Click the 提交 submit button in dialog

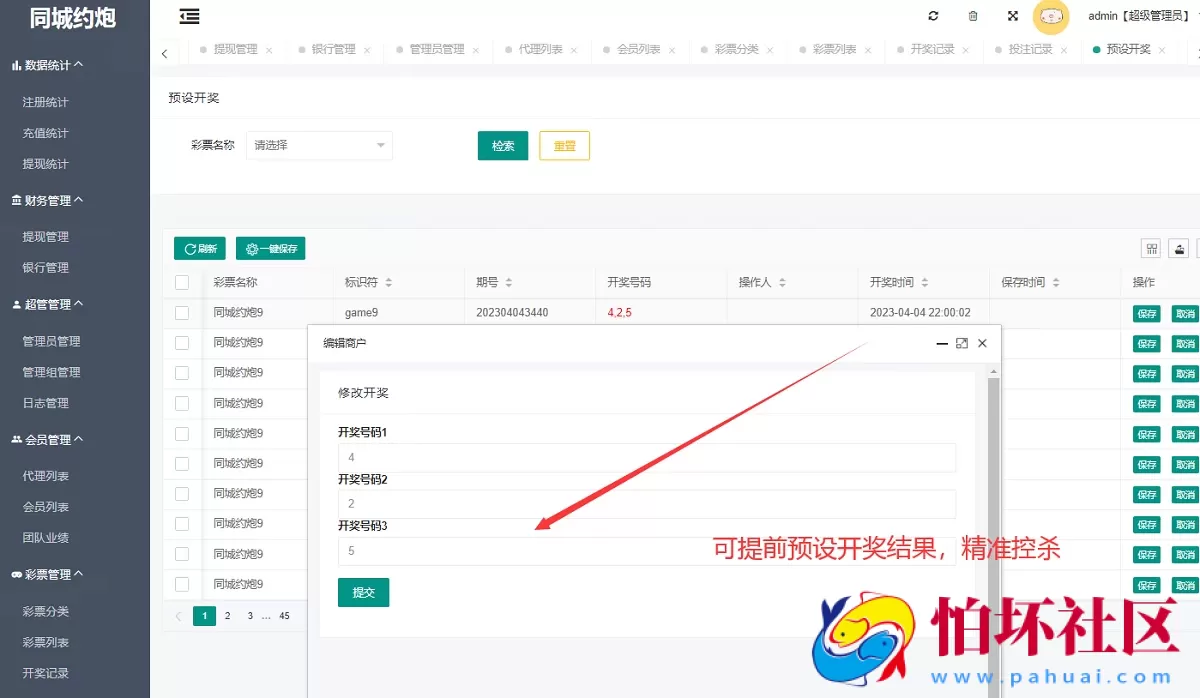tap(363, 592)
